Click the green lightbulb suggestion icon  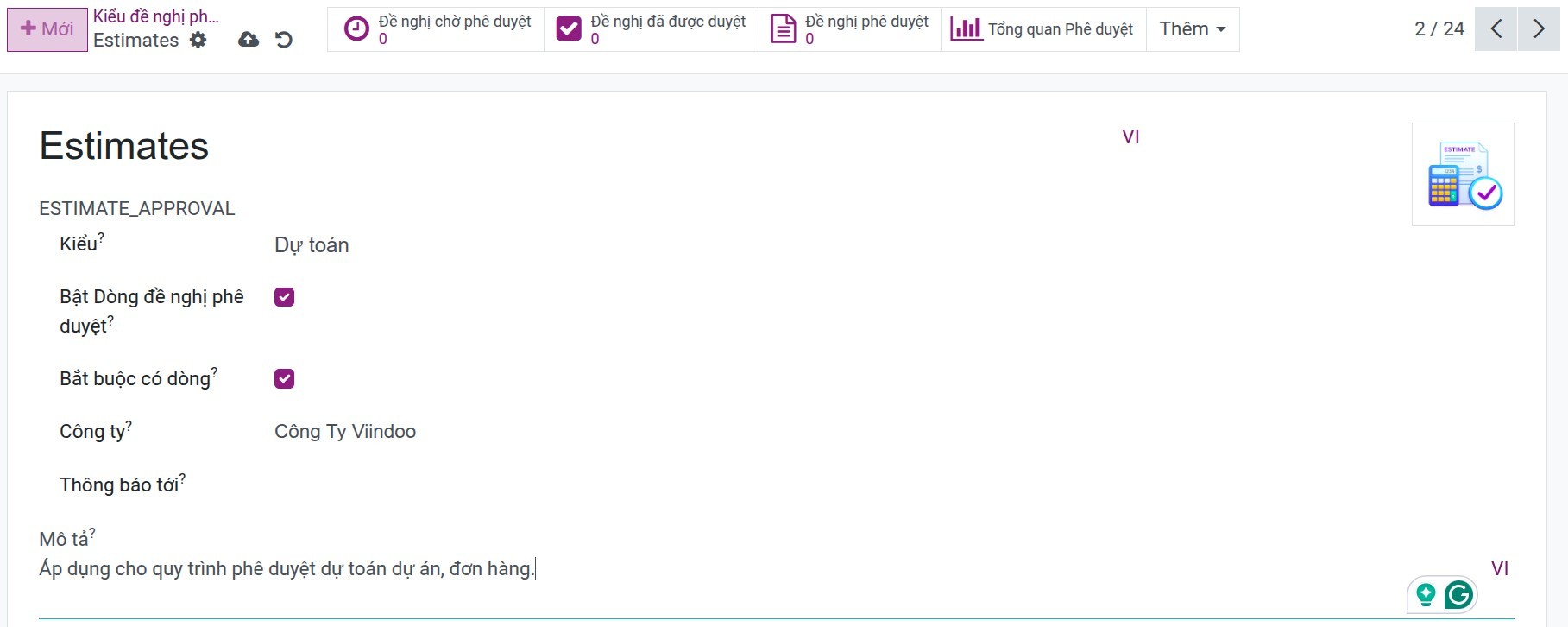click(x=1426, y=594)
